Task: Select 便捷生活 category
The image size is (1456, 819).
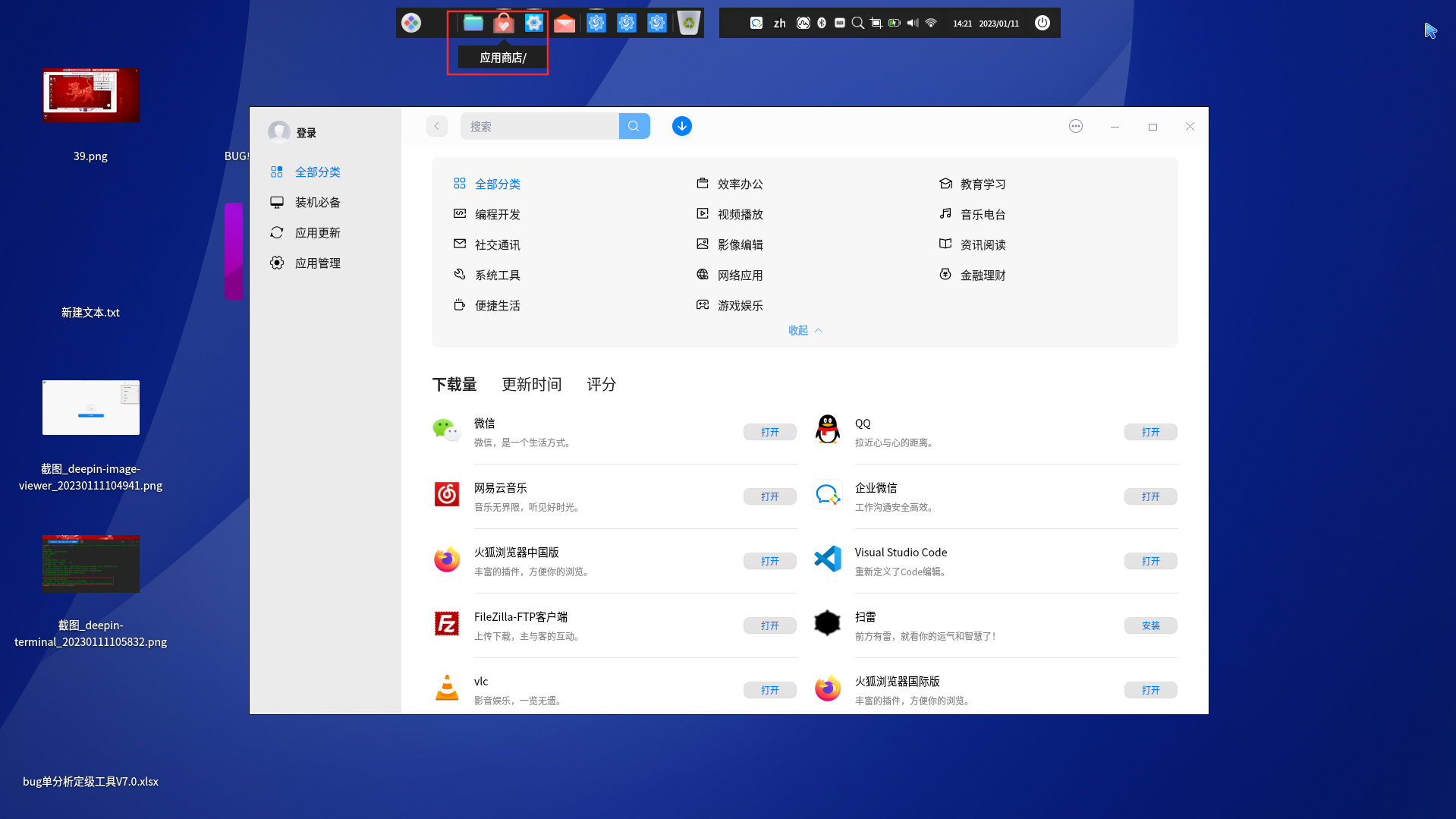Action: click(x=487, y=306)
